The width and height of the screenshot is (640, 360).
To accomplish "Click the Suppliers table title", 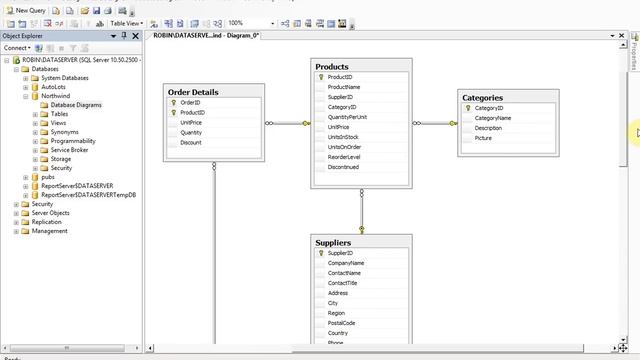I will pos(333,242).
